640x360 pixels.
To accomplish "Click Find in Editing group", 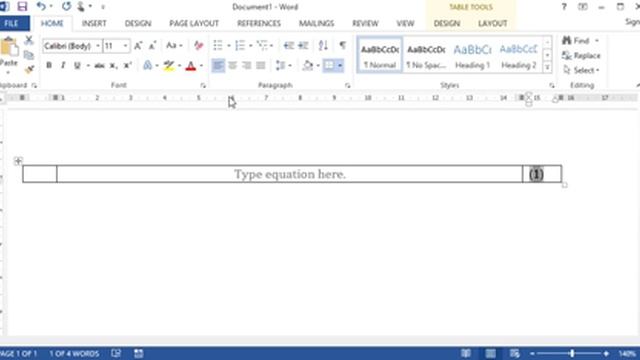I will [576, 40].
